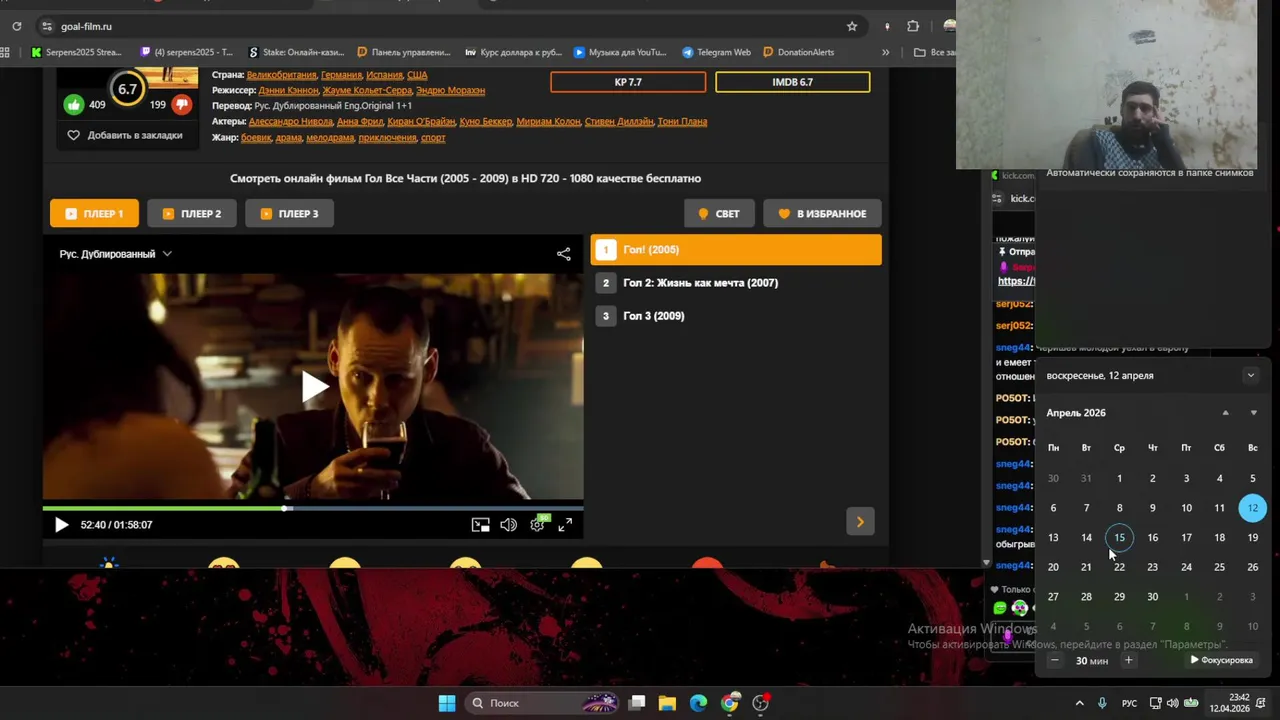Open Telegram Web bookmark
The height and width of the screenshot is (720, 1280).
716,52
